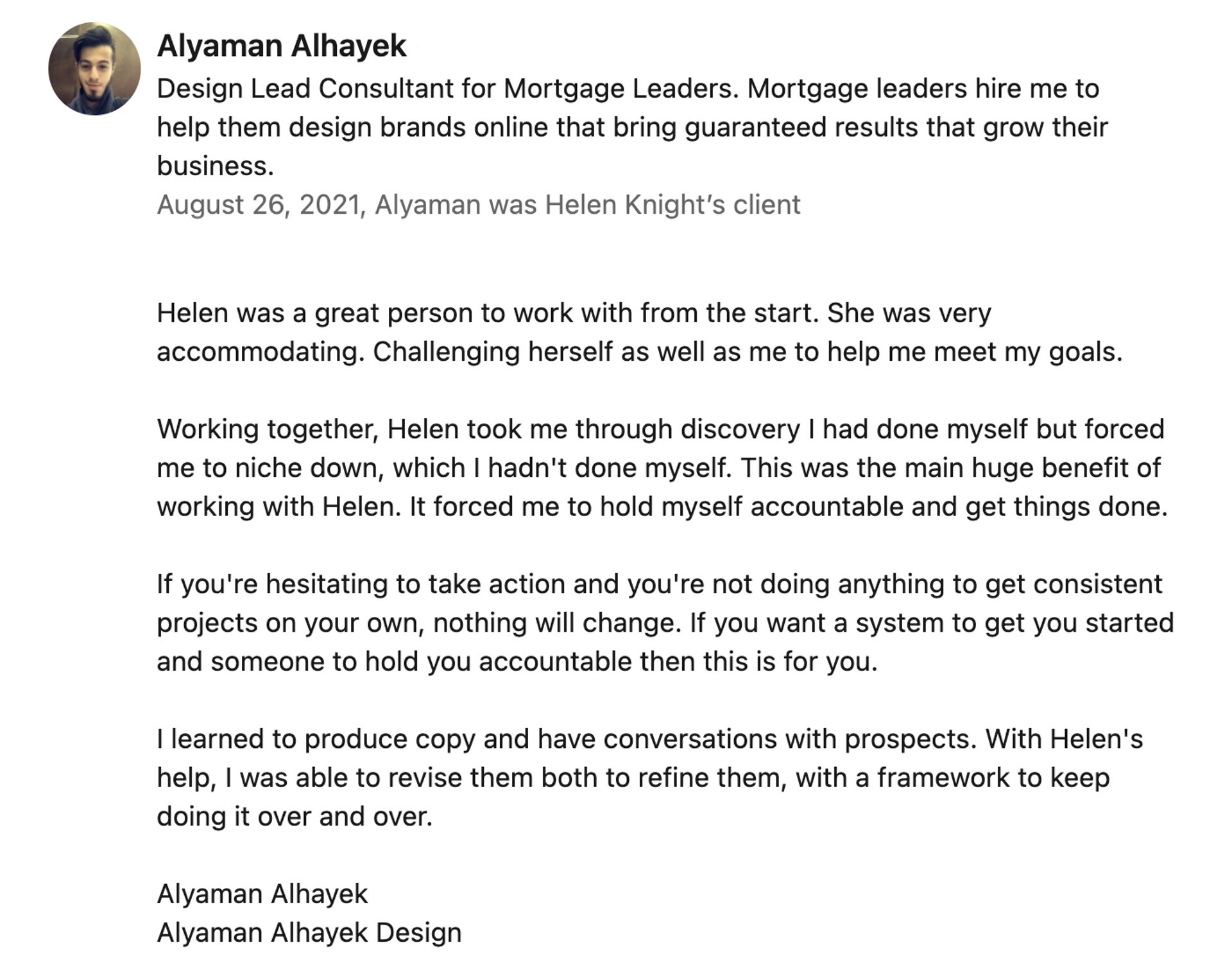Click "help them design brands online" headline line

pos(632,127)
